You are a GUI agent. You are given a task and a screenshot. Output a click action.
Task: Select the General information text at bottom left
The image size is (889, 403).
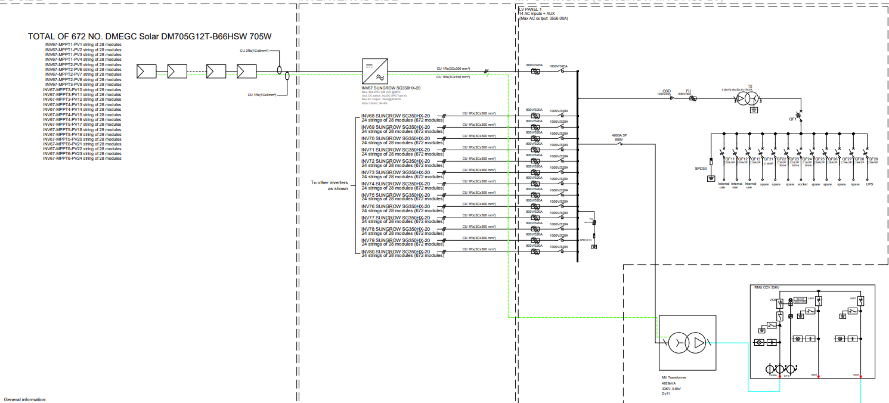coord(24,399)
